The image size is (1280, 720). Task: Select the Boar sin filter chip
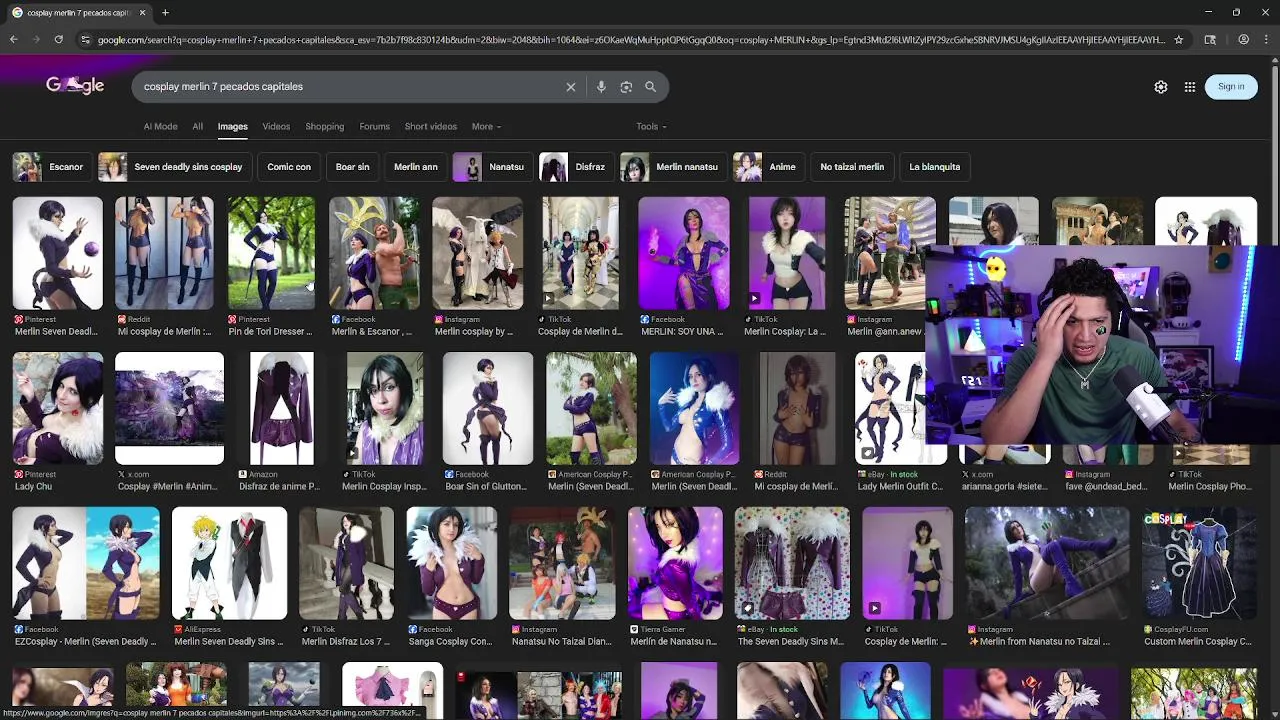coord(352,167)
